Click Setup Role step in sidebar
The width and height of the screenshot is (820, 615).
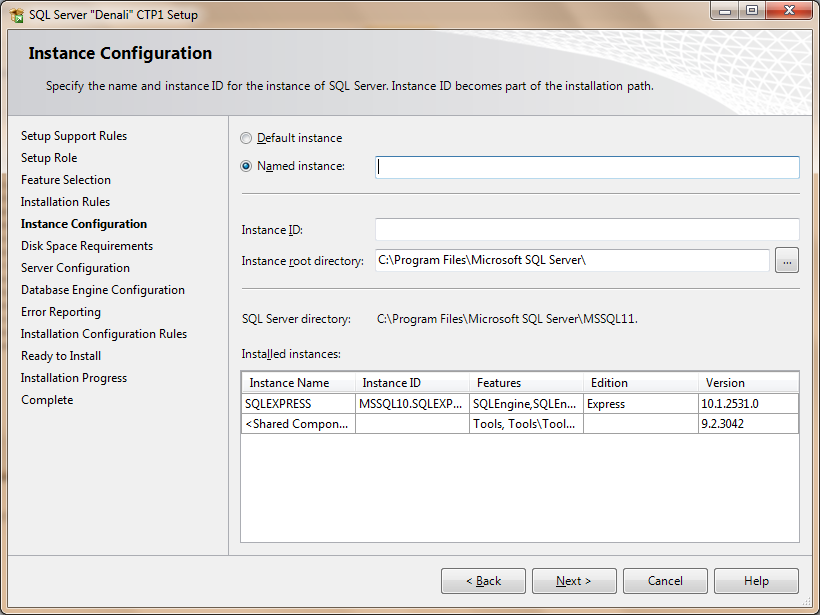pos(49,158)
